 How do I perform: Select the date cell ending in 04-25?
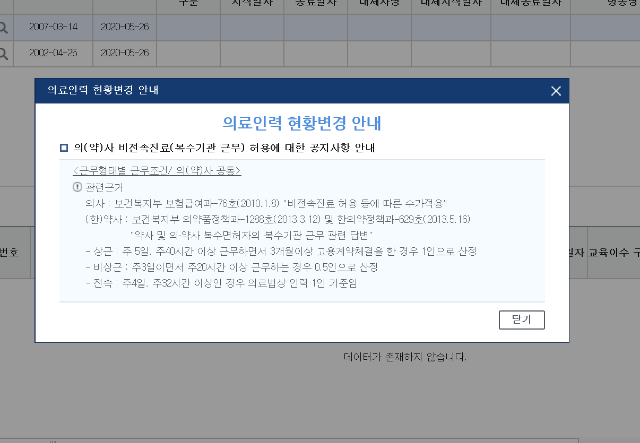tap(53, 53)
